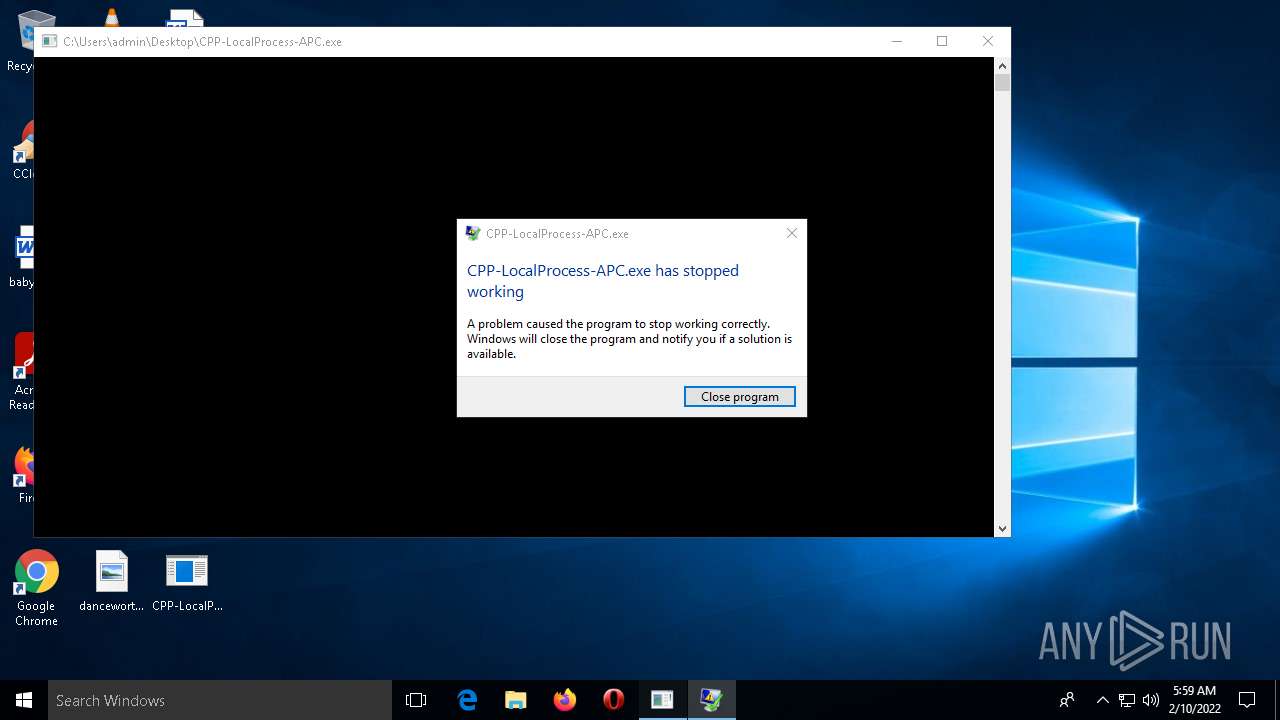This screenshot has height=720, width=1280.
Task: Open Task View on taskbar
Action: pyautogui.click(x=416, y=700)
